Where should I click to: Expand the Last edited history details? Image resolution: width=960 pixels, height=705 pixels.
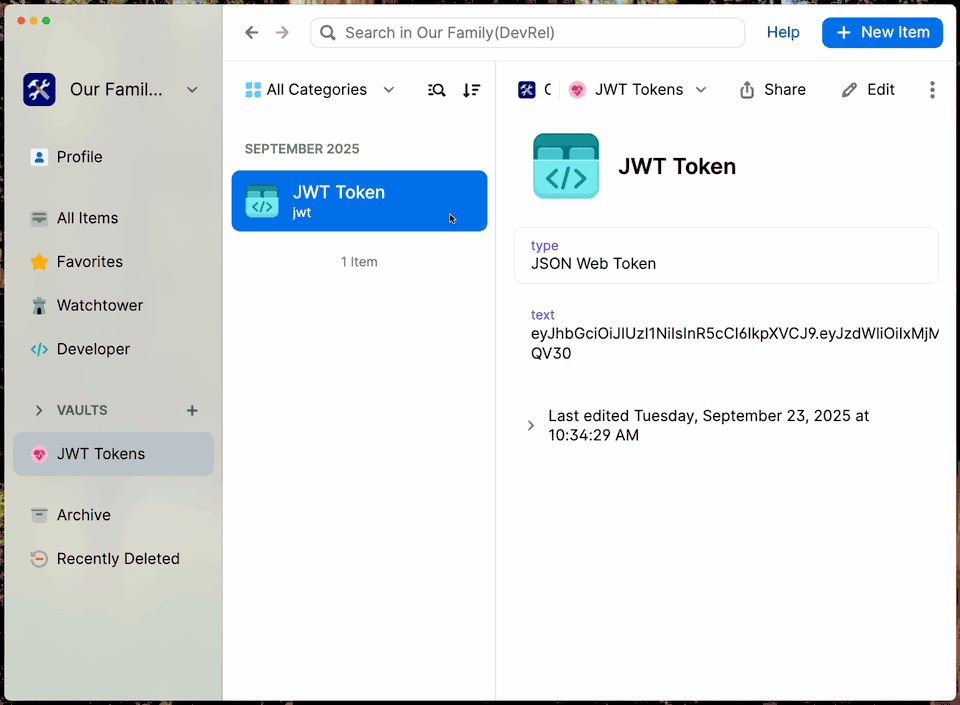click(x=531, y=425)
